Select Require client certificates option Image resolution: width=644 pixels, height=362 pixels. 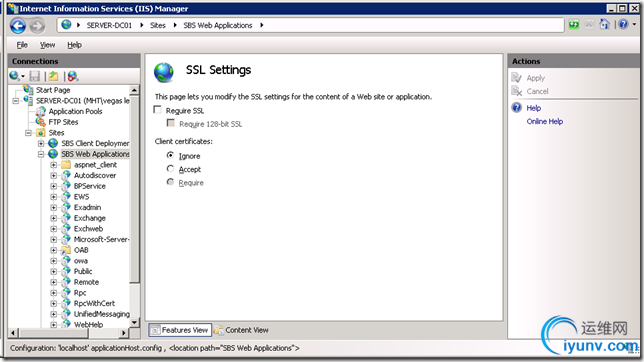170,182
